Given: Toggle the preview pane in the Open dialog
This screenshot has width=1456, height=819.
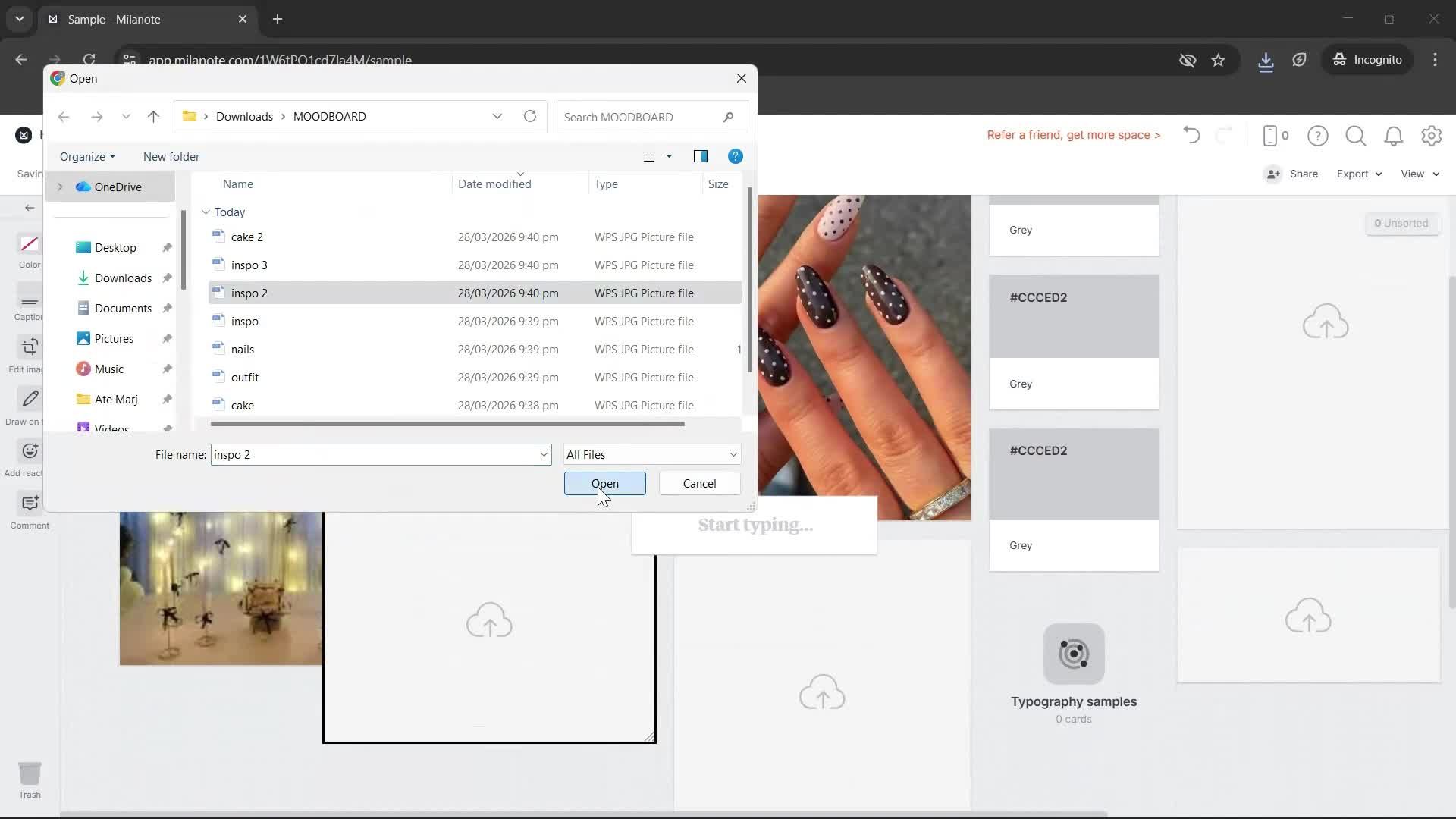Looking at the screenshot, I should [701, 156].
